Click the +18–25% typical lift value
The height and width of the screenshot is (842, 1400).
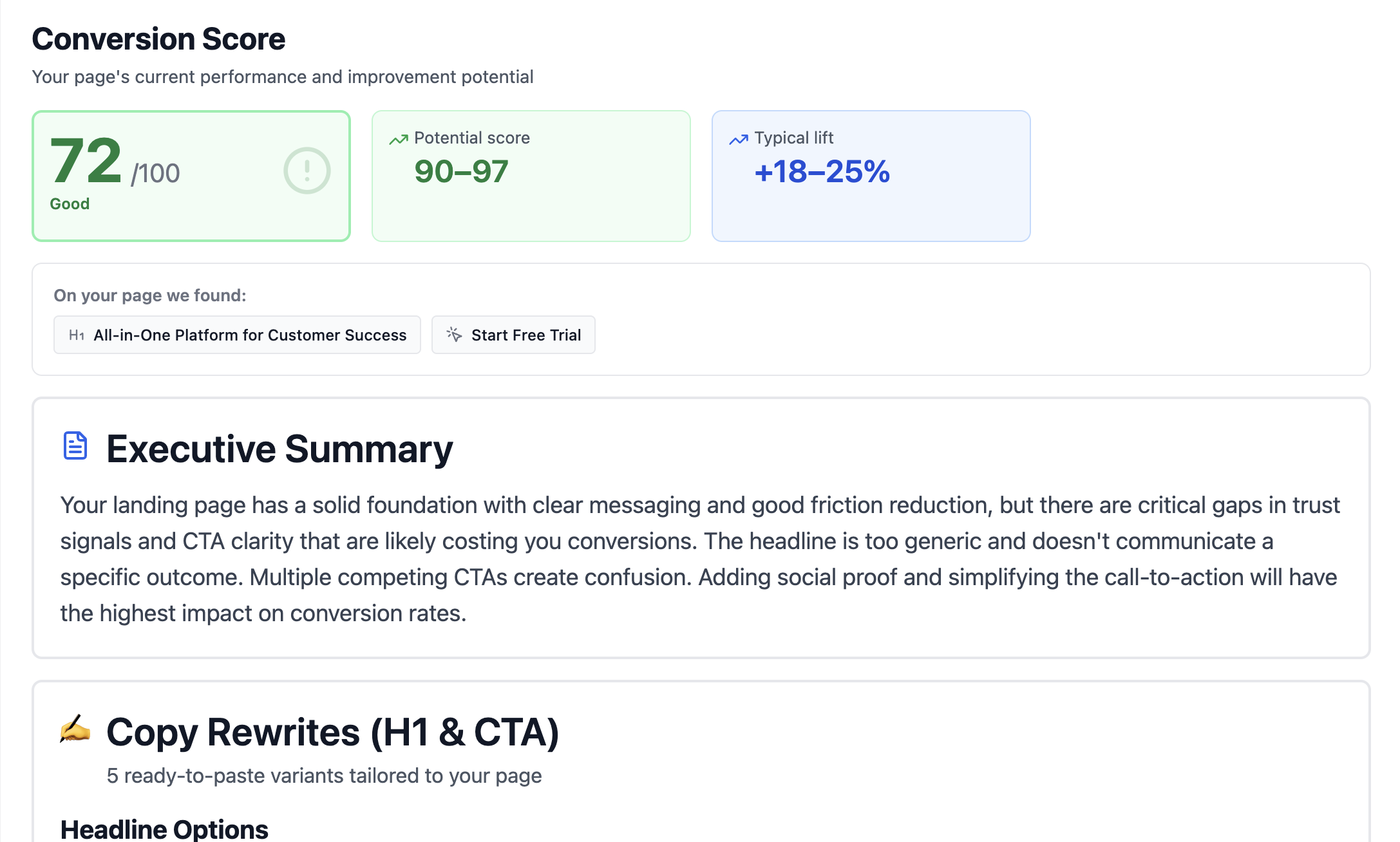point(822,172)
